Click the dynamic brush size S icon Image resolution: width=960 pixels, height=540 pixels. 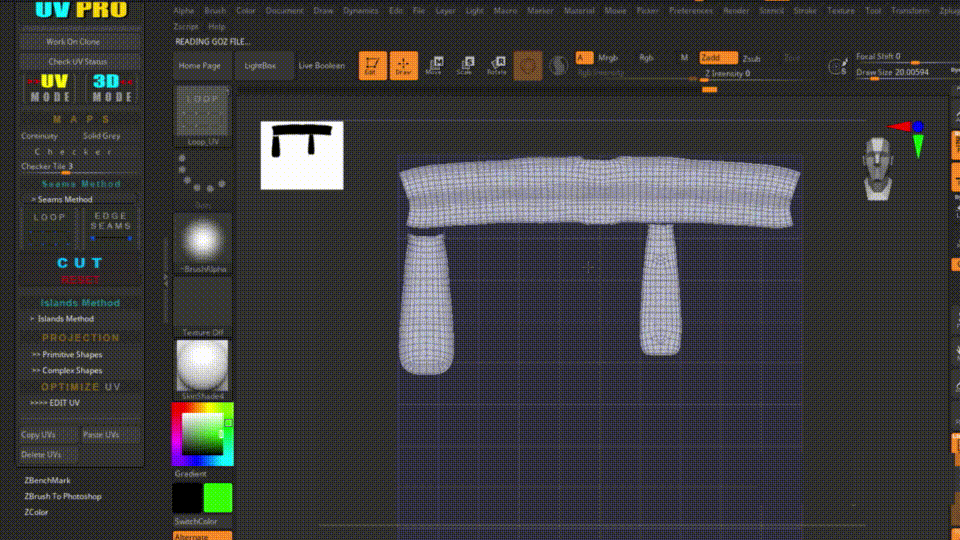838,66
